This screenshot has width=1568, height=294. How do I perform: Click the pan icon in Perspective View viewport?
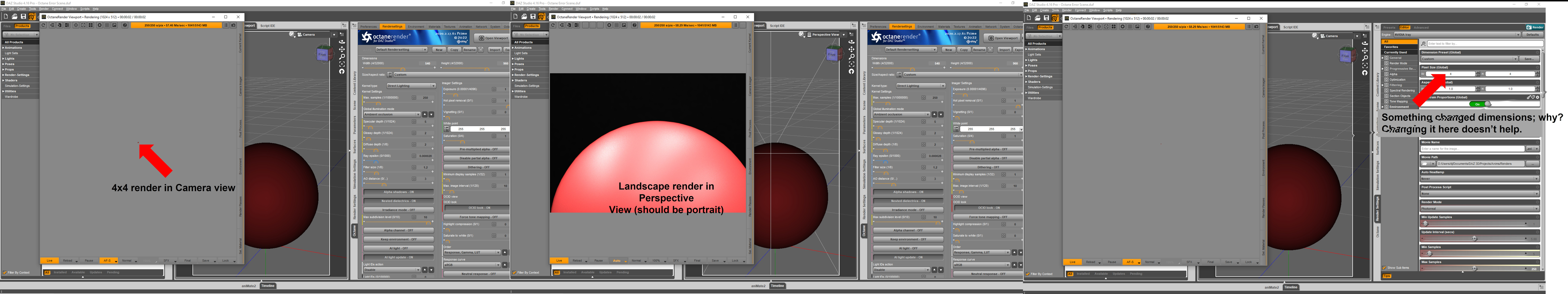coord(851,49)
